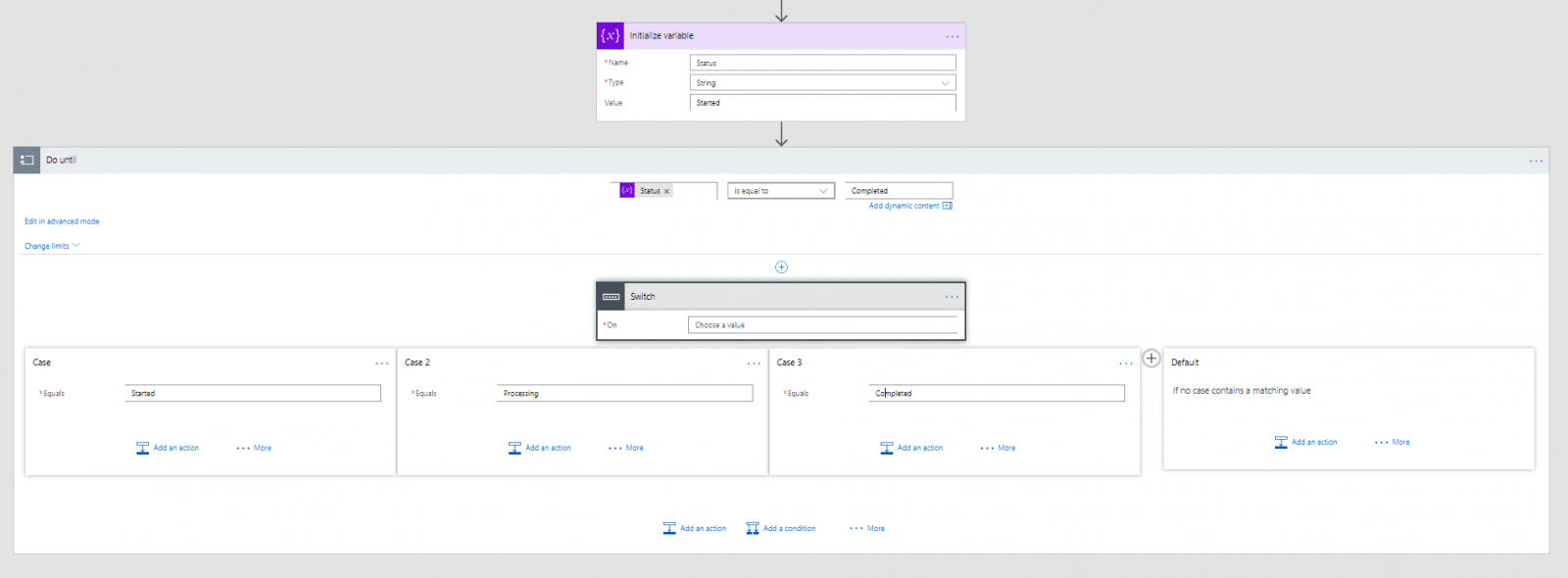
Task: Open the Case 2 ellipsis menu
Action: coord(754,363)
